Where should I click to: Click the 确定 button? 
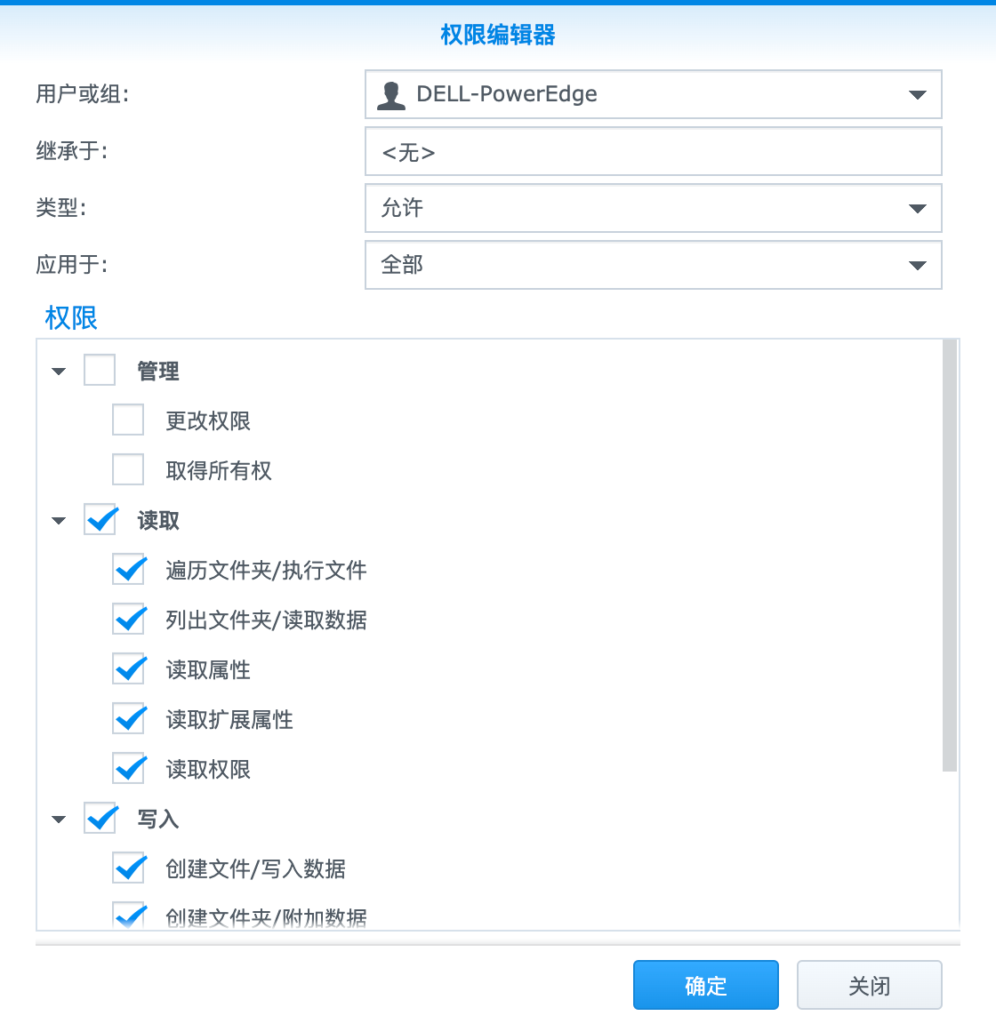(706, 985)
